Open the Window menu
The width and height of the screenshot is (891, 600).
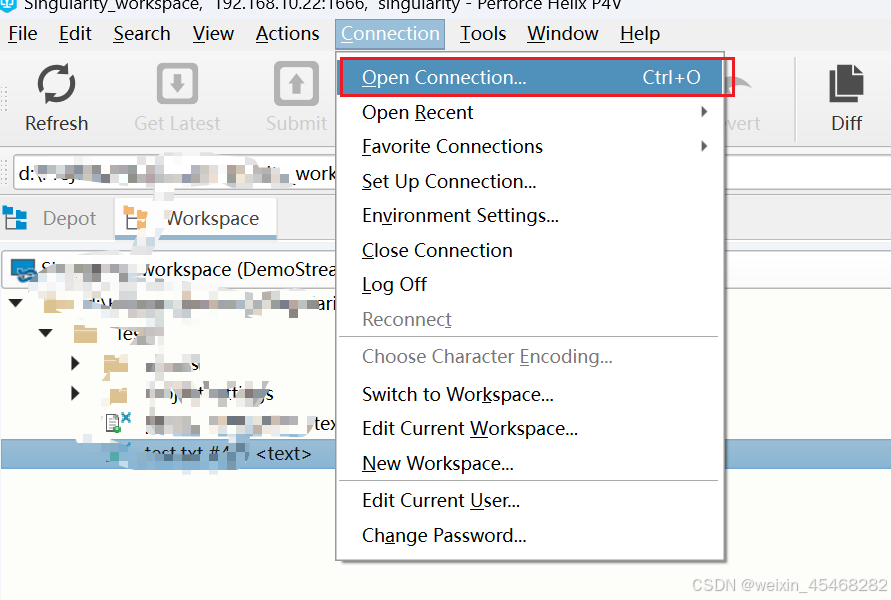pos(563,34)
